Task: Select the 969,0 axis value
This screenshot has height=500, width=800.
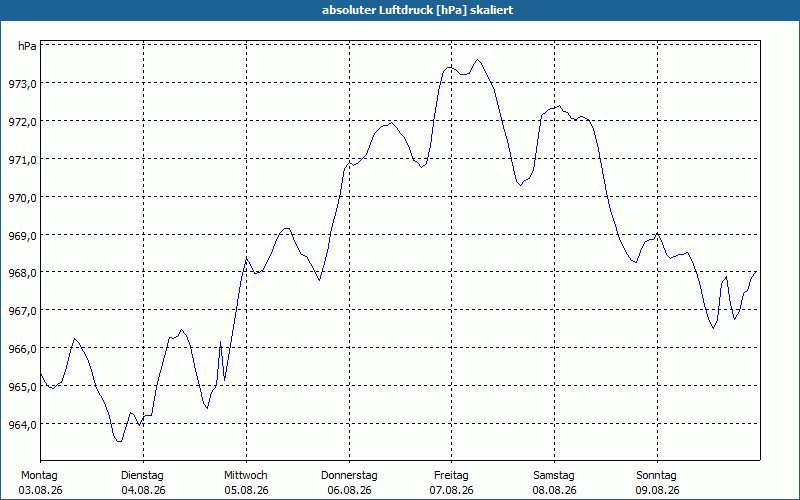Action: 22,236
